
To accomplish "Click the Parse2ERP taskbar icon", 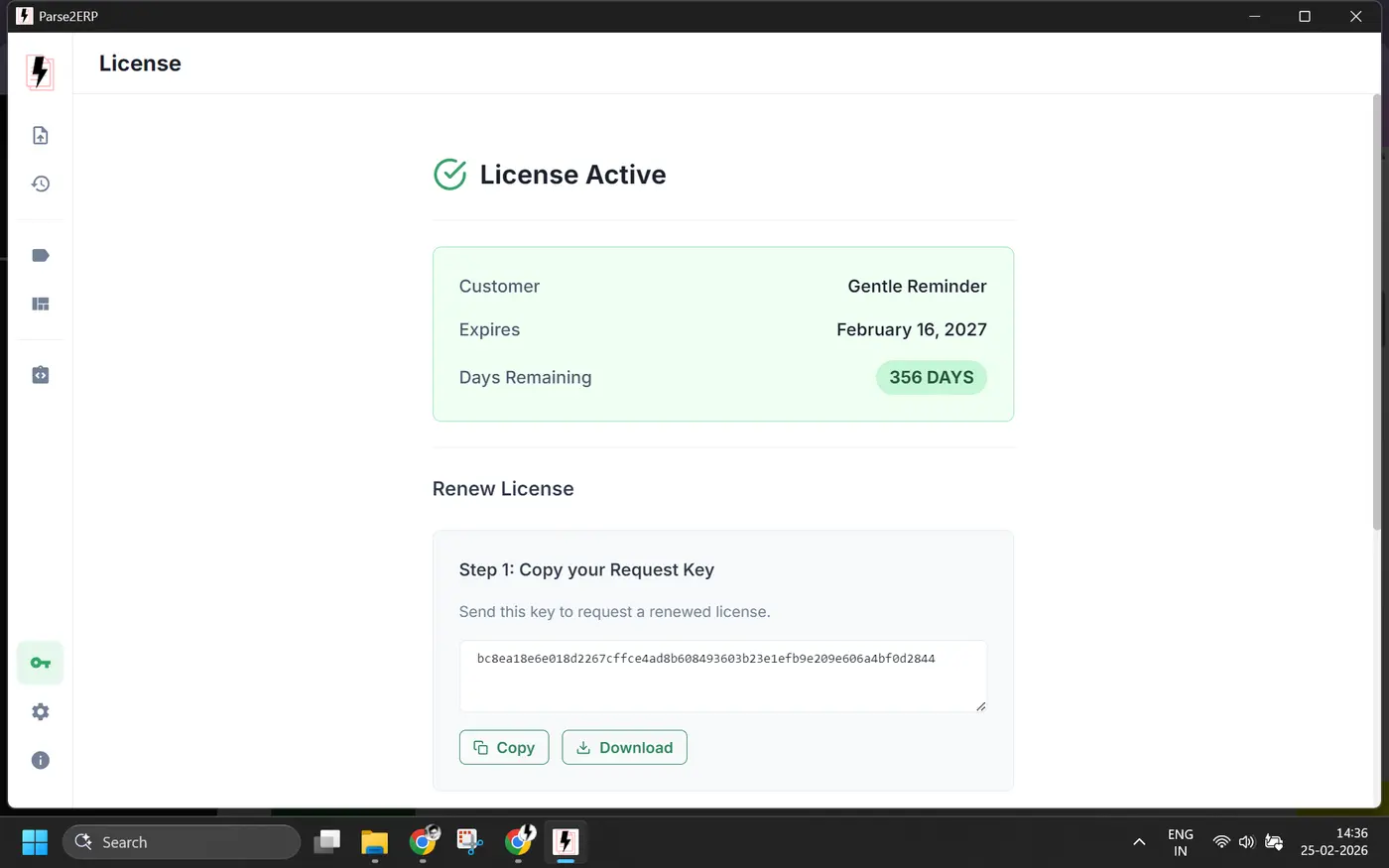I will [566, 842].
